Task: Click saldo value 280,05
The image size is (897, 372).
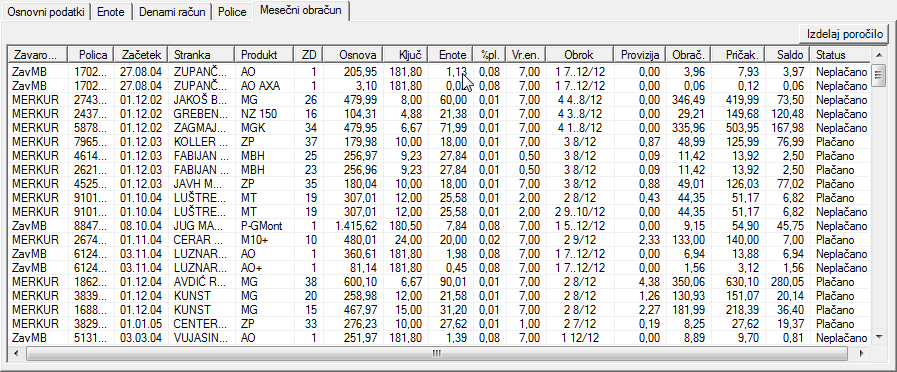Action: 787,282
